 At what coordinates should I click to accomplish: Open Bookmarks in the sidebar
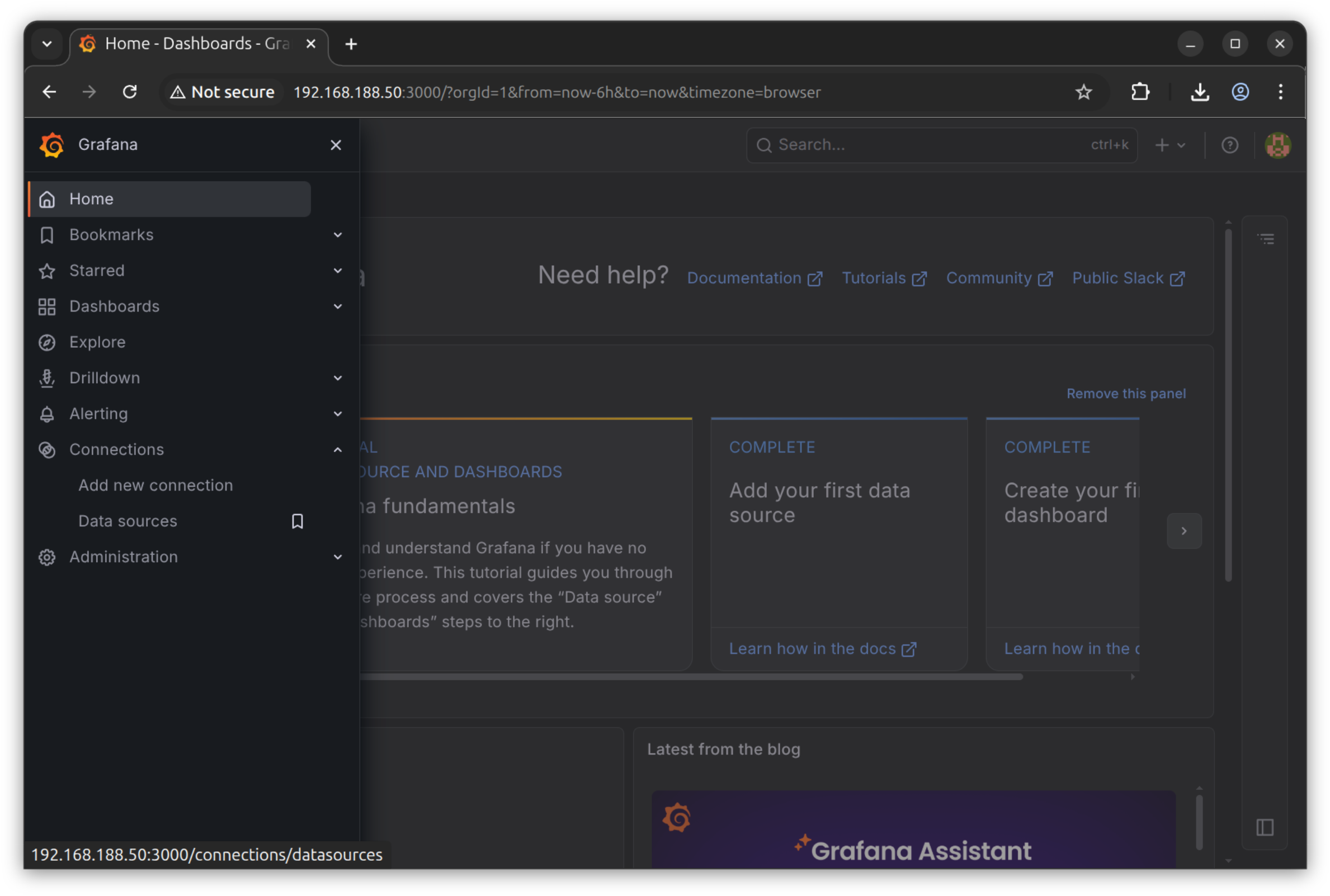[x=111, y=235]
